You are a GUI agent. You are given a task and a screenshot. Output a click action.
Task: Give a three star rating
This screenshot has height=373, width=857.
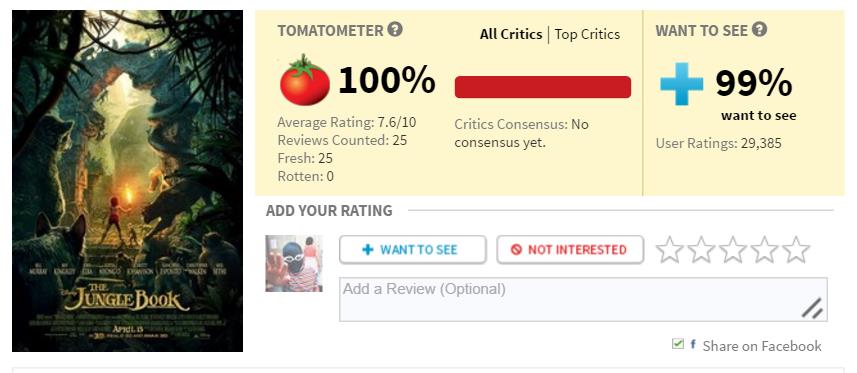pos(732,250)
